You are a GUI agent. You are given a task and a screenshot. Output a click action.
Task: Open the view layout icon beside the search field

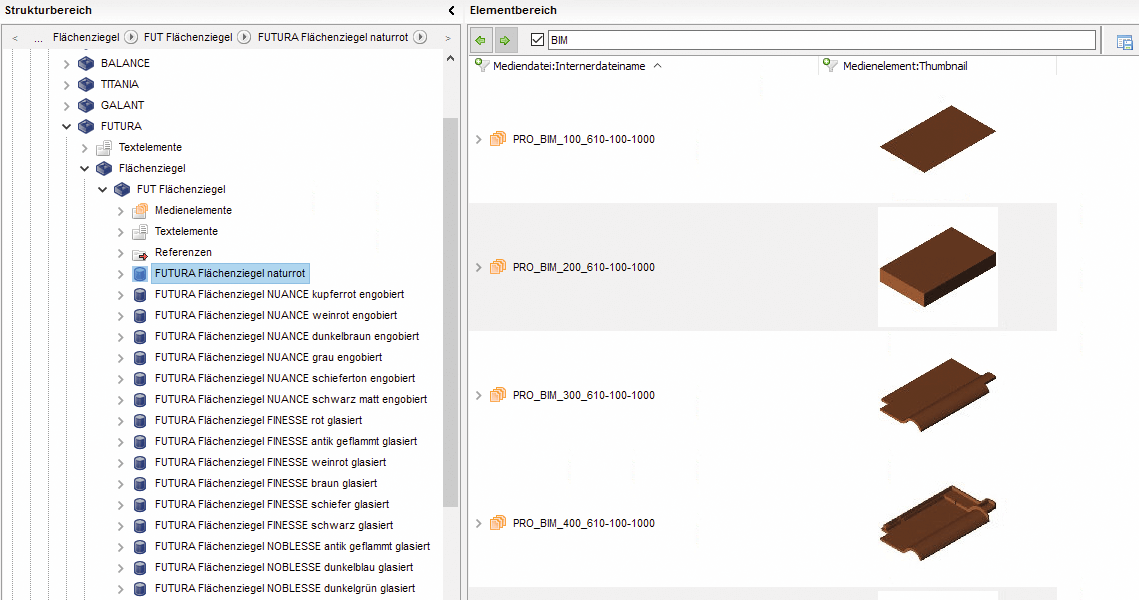pyautogui.click(x=1124, y=42)
